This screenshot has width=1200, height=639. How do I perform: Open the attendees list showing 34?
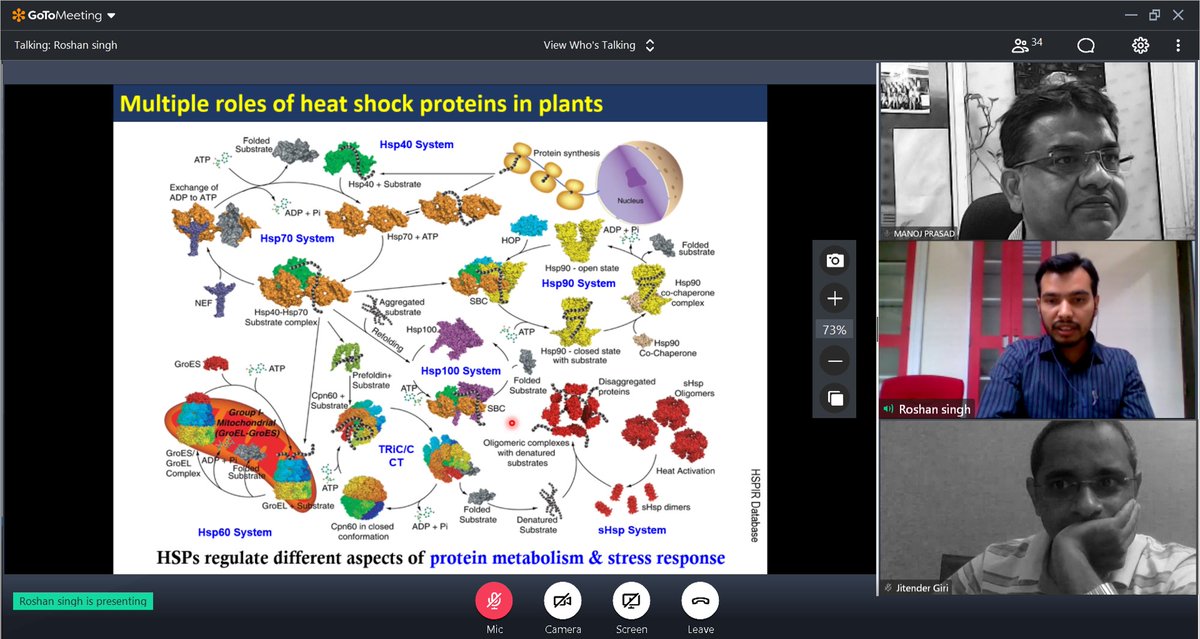tap(1027, 45)
